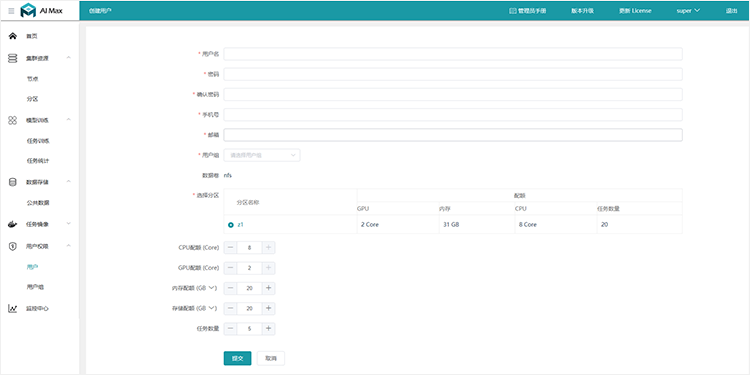Collapse the 用户权限 menu chevron

68,246
